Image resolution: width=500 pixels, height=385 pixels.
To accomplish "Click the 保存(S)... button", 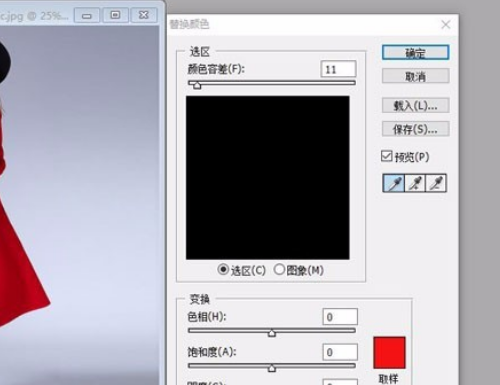I will point(415,129).
